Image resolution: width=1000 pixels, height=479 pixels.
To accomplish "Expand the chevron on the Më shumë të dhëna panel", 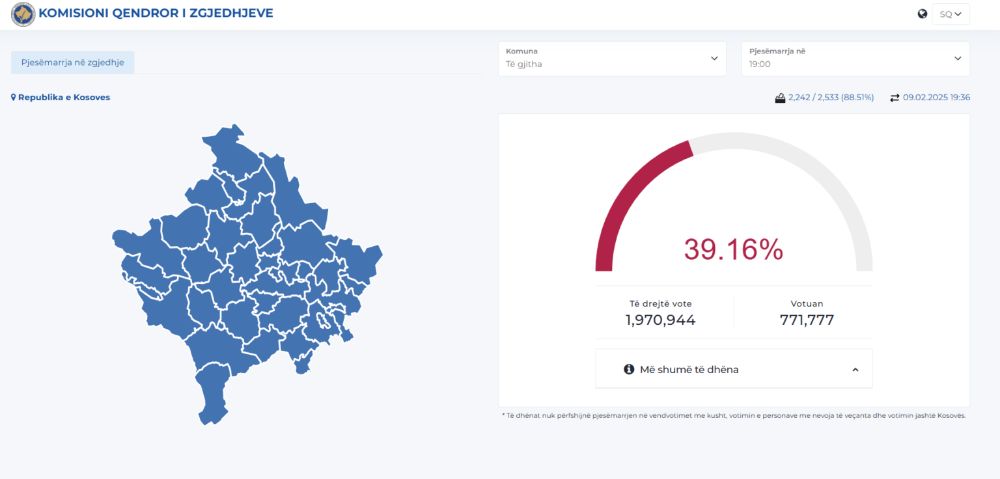I will [855, 369].
